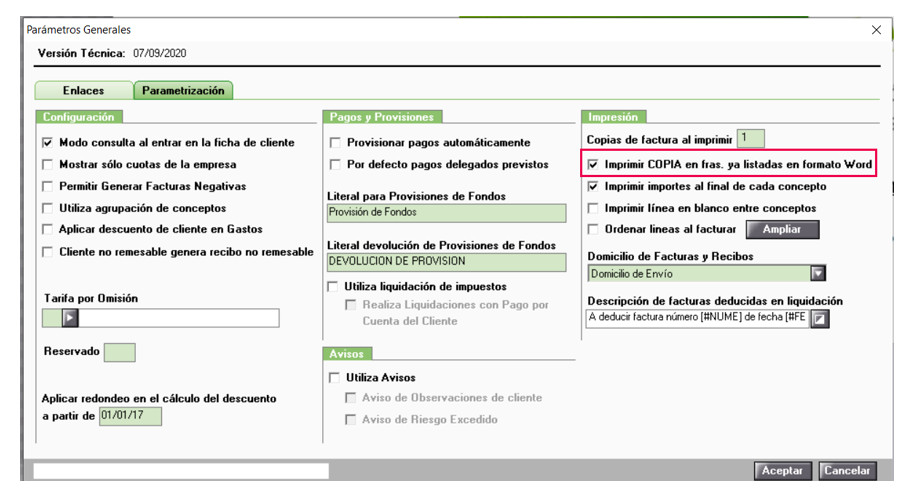Click the Aviso de Riesgo Excedido checkbox

[350, 419]
